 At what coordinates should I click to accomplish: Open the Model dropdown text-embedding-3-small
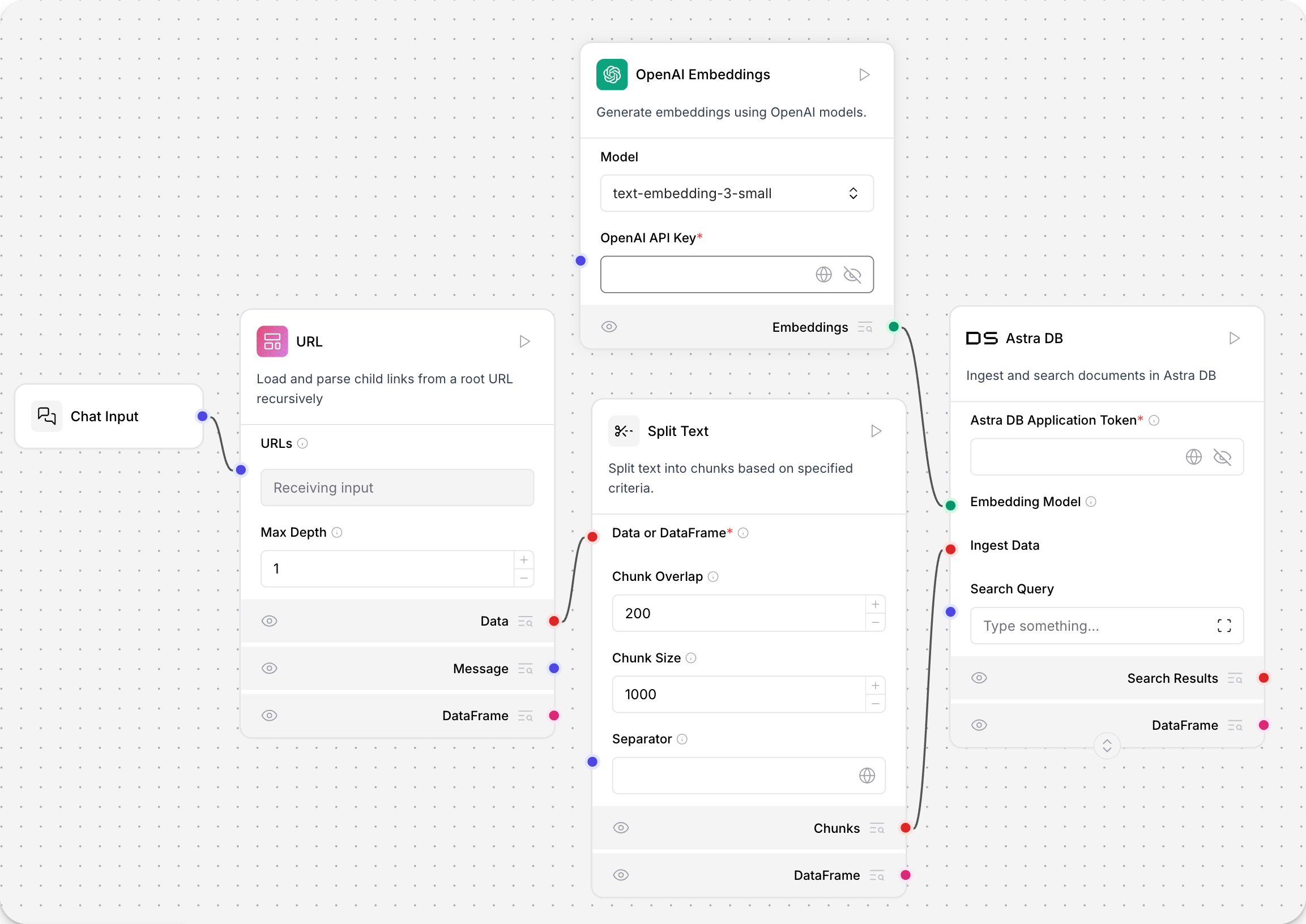click(x=736, y=194)
